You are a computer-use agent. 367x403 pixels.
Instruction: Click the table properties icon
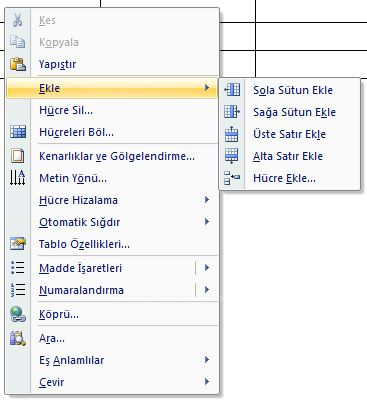18,244
